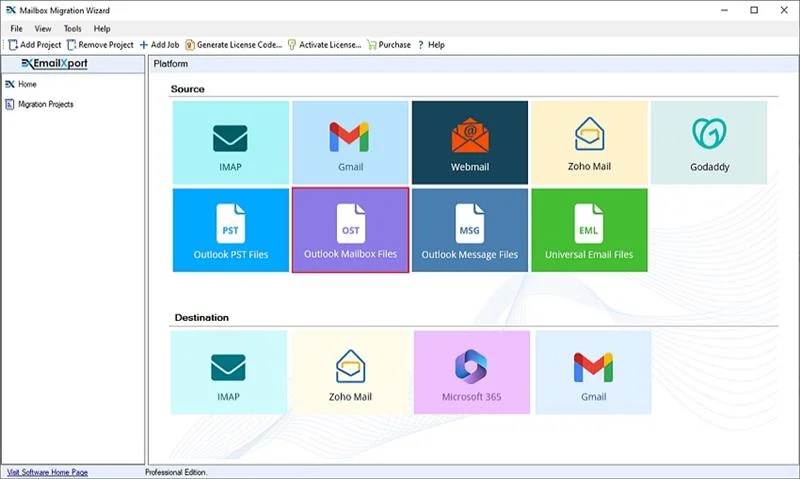Open the Tools menu
The image size is (800, 479).
click(72, 29)
